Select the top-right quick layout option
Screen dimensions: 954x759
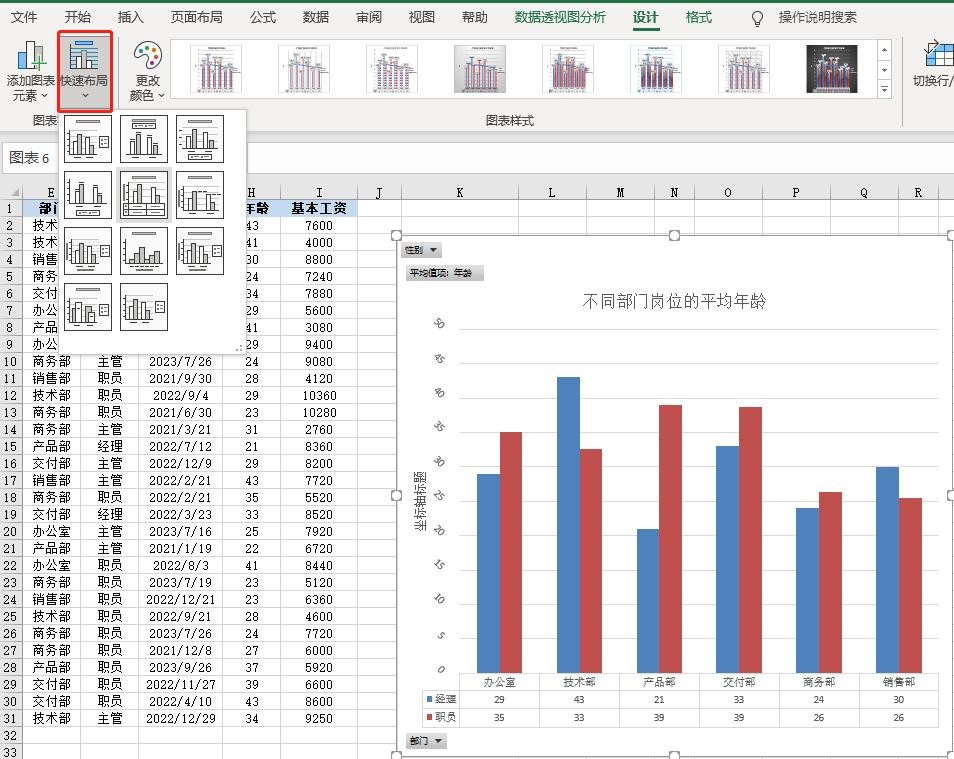pos(200,139)
